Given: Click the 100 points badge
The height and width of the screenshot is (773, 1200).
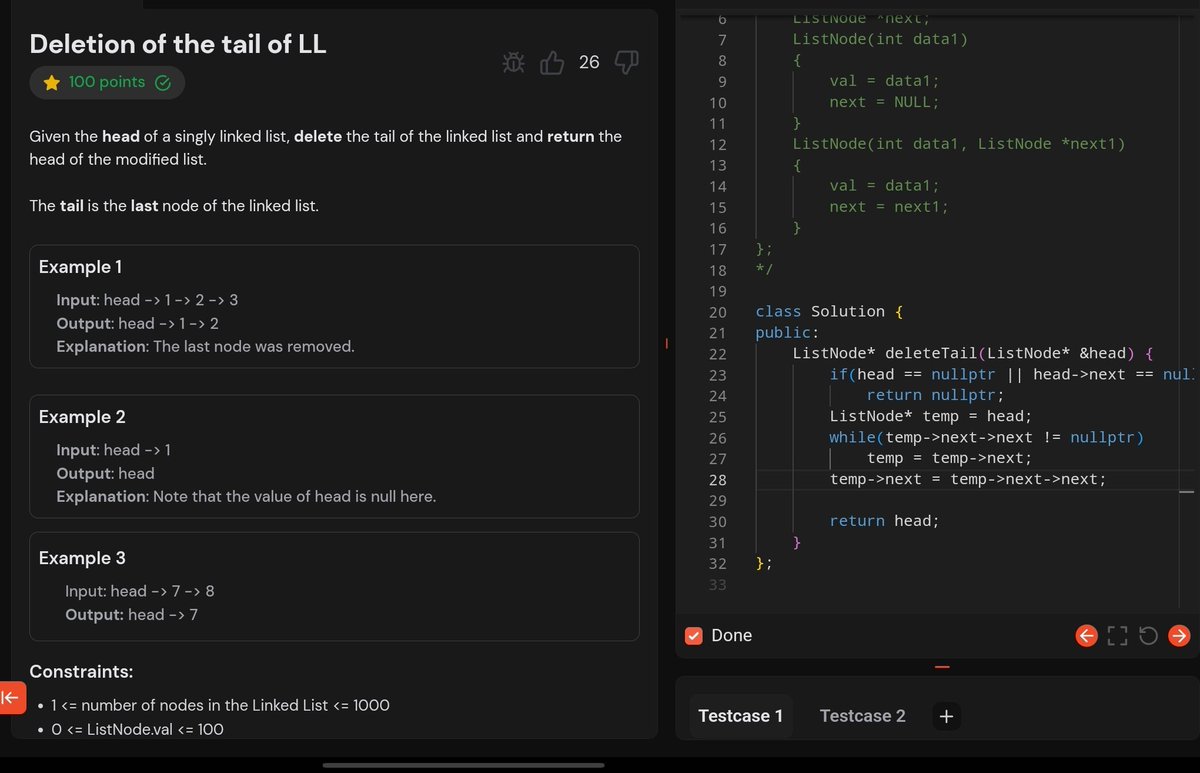Looking at the screenshot, I should click(x=107, y=83).
